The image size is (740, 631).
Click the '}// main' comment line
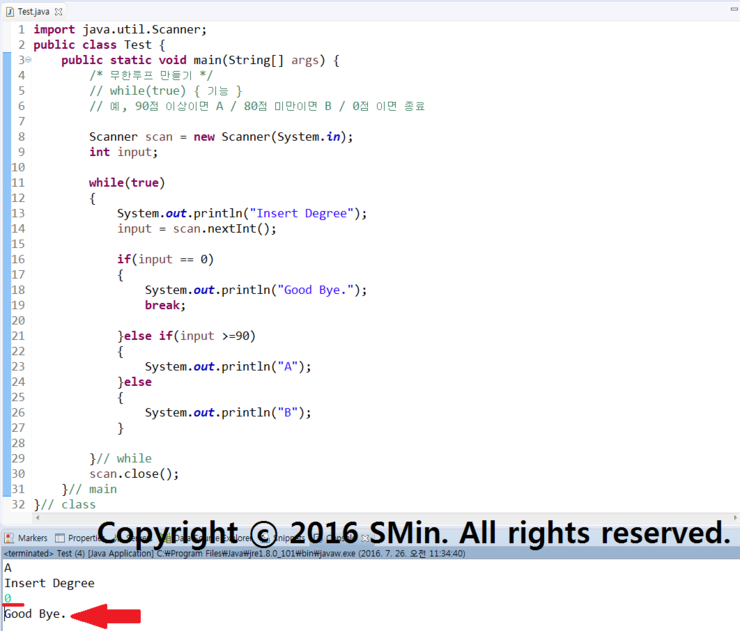89,489
